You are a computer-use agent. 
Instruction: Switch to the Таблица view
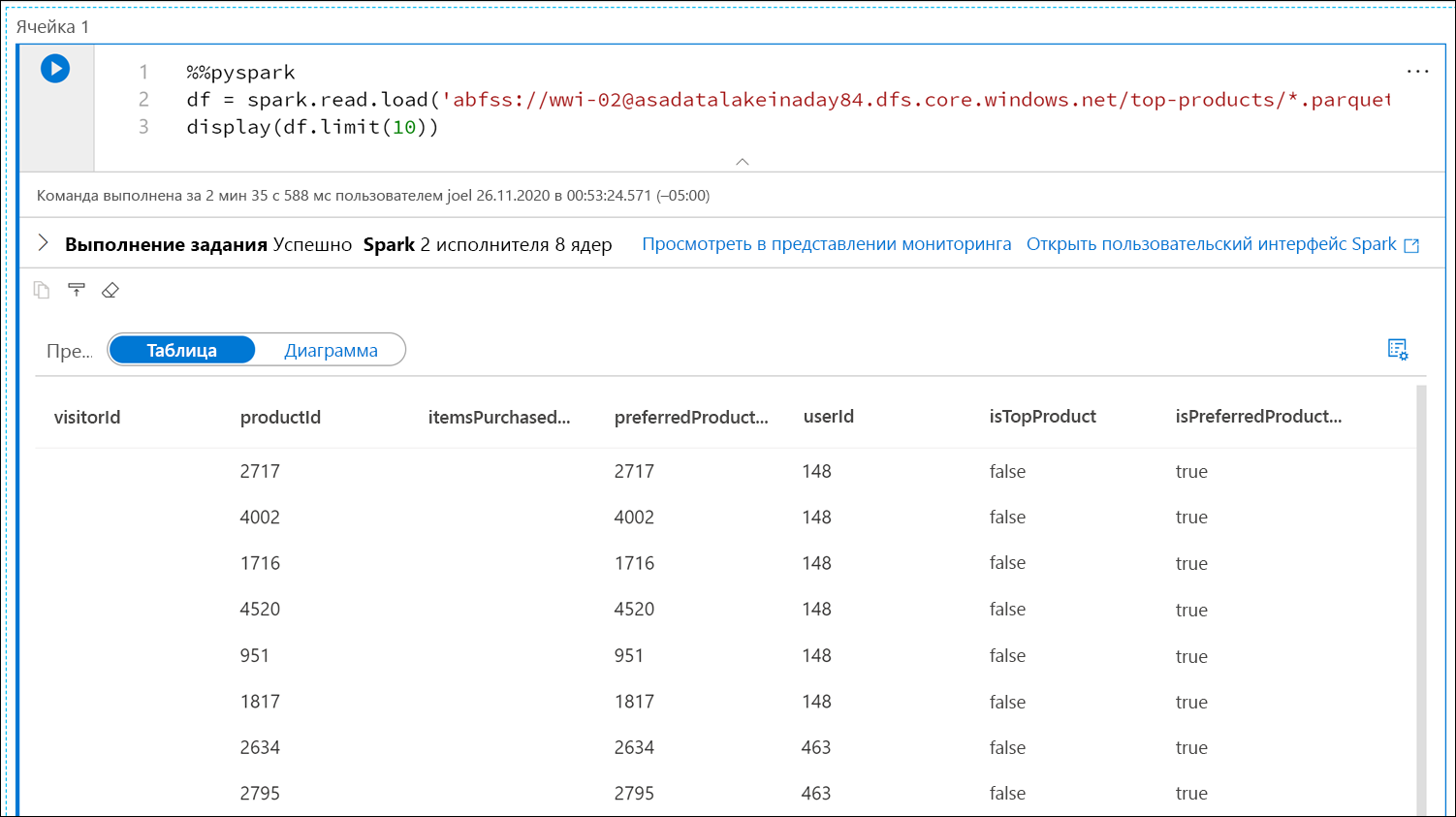[x=182, y=350]
